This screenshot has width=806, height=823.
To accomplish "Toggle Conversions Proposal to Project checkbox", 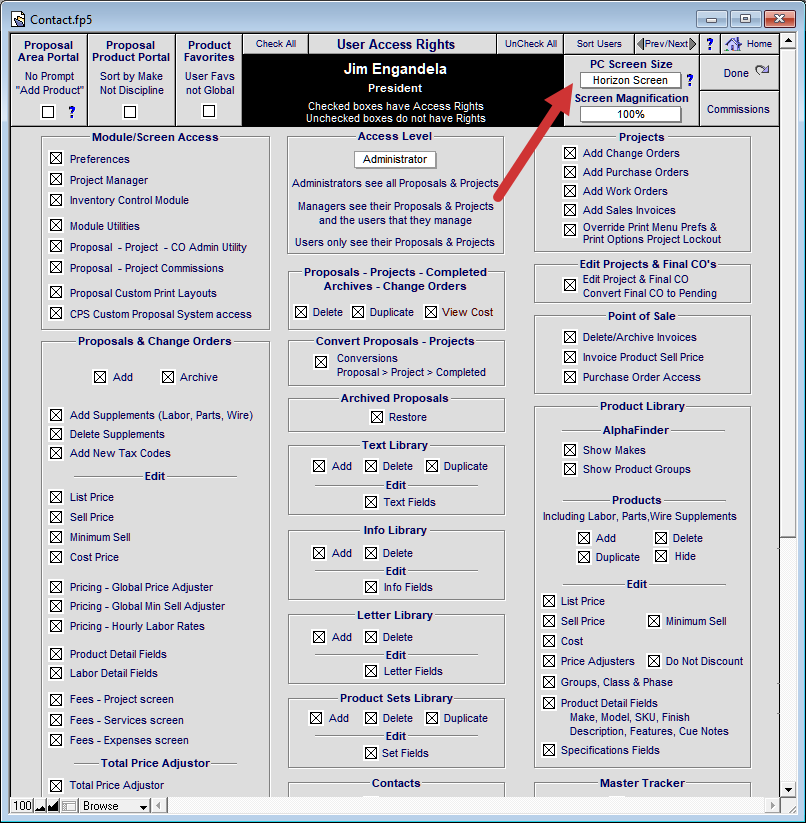I will click(321, 362).
